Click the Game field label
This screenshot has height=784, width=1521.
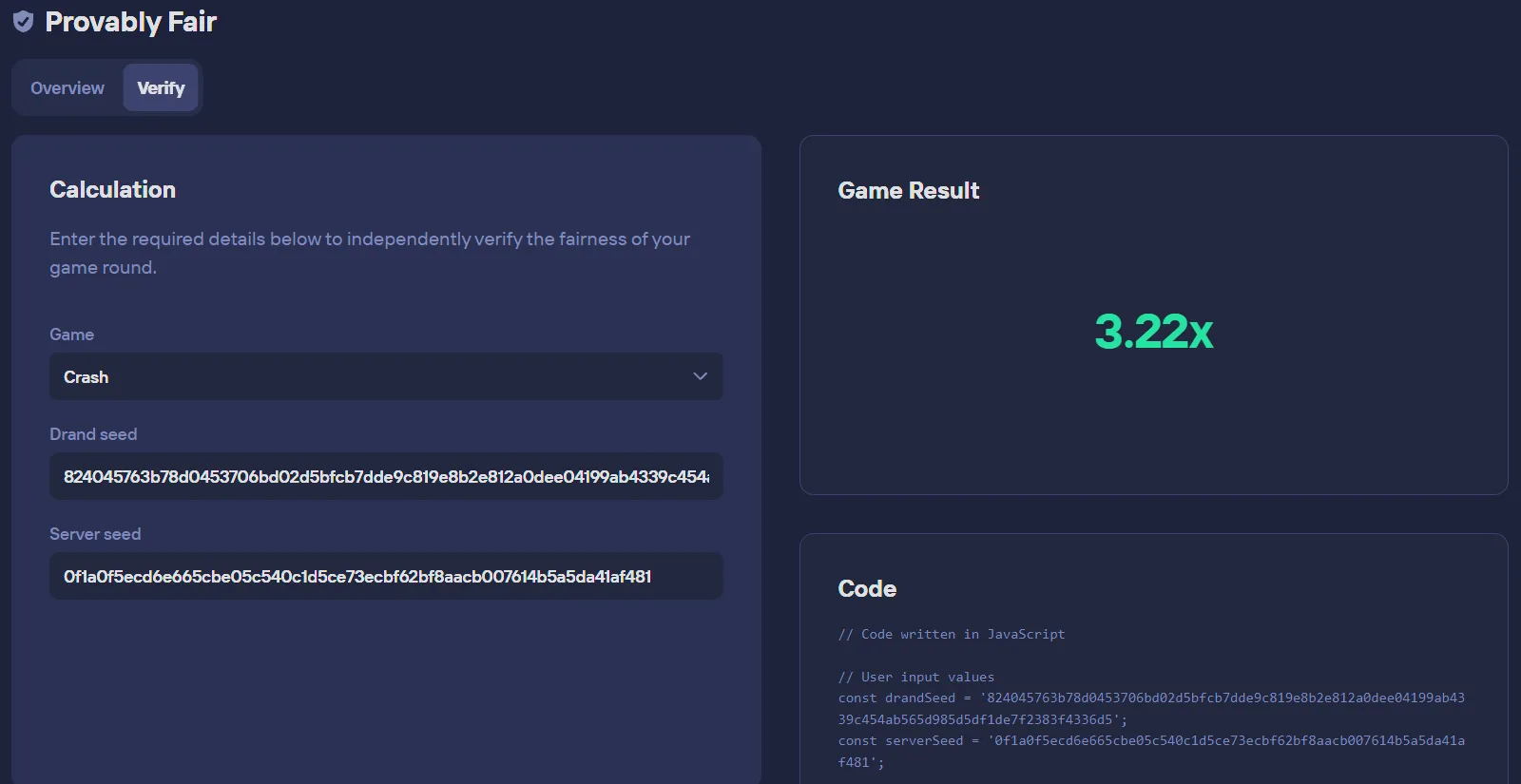click(x=71, y=335)
